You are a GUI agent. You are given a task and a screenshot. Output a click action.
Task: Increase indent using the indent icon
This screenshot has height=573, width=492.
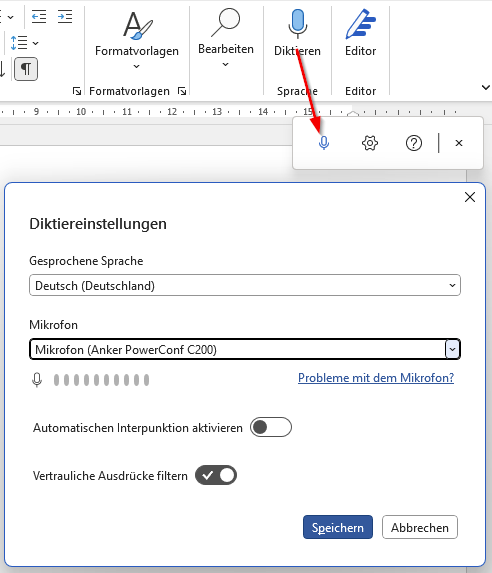(x=65, y=16)
